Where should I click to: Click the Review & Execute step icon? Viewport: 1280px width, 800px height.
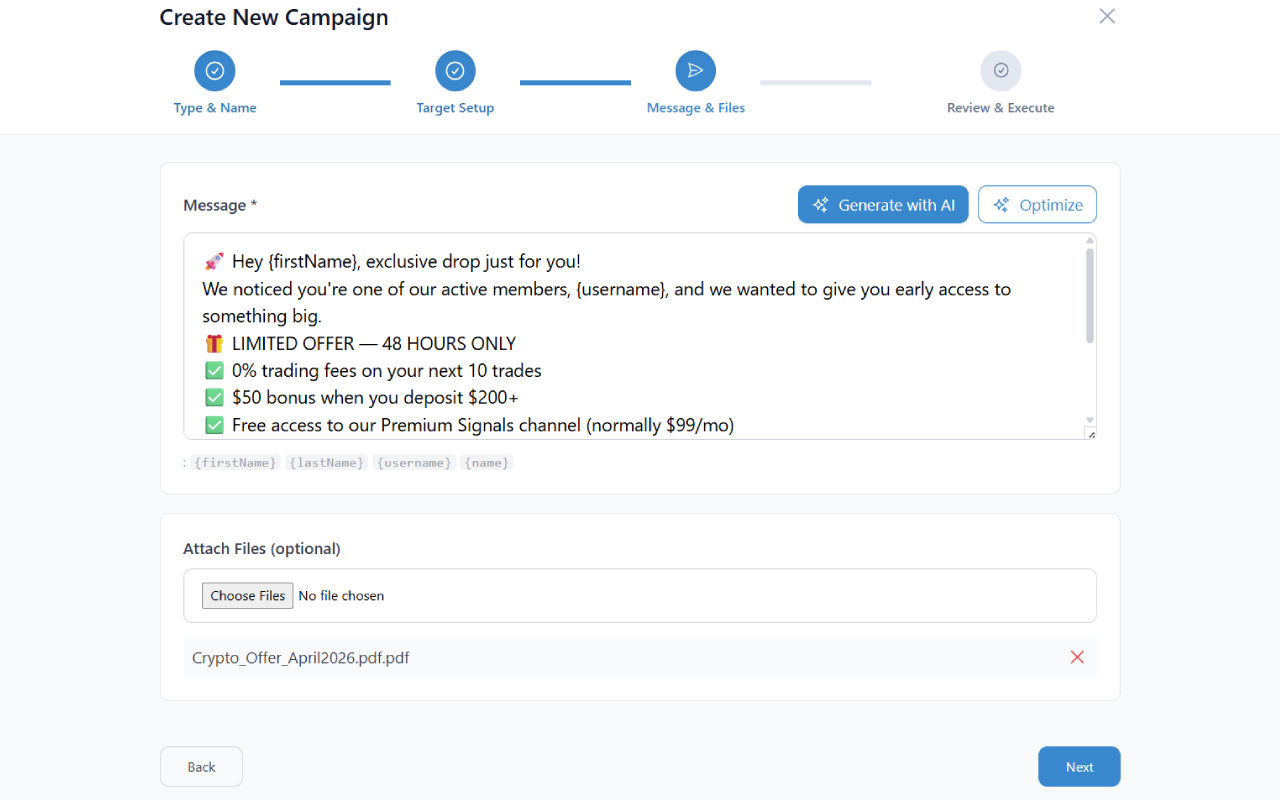(1000, 71)
